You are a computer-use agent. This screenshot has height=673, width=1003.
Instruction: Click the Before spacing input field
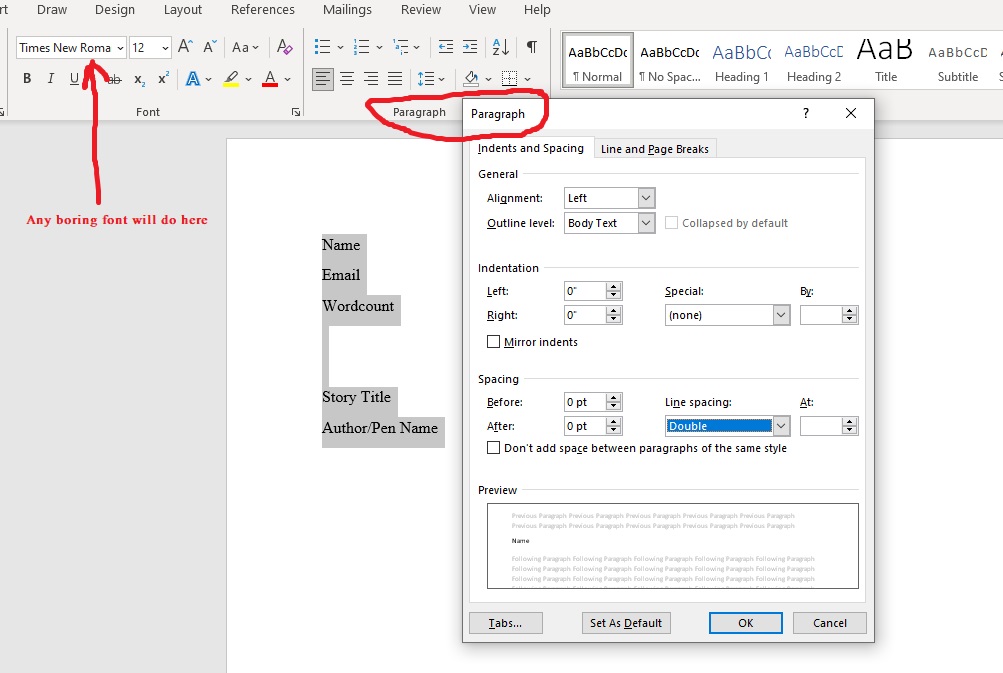click(x=585, y=402)
